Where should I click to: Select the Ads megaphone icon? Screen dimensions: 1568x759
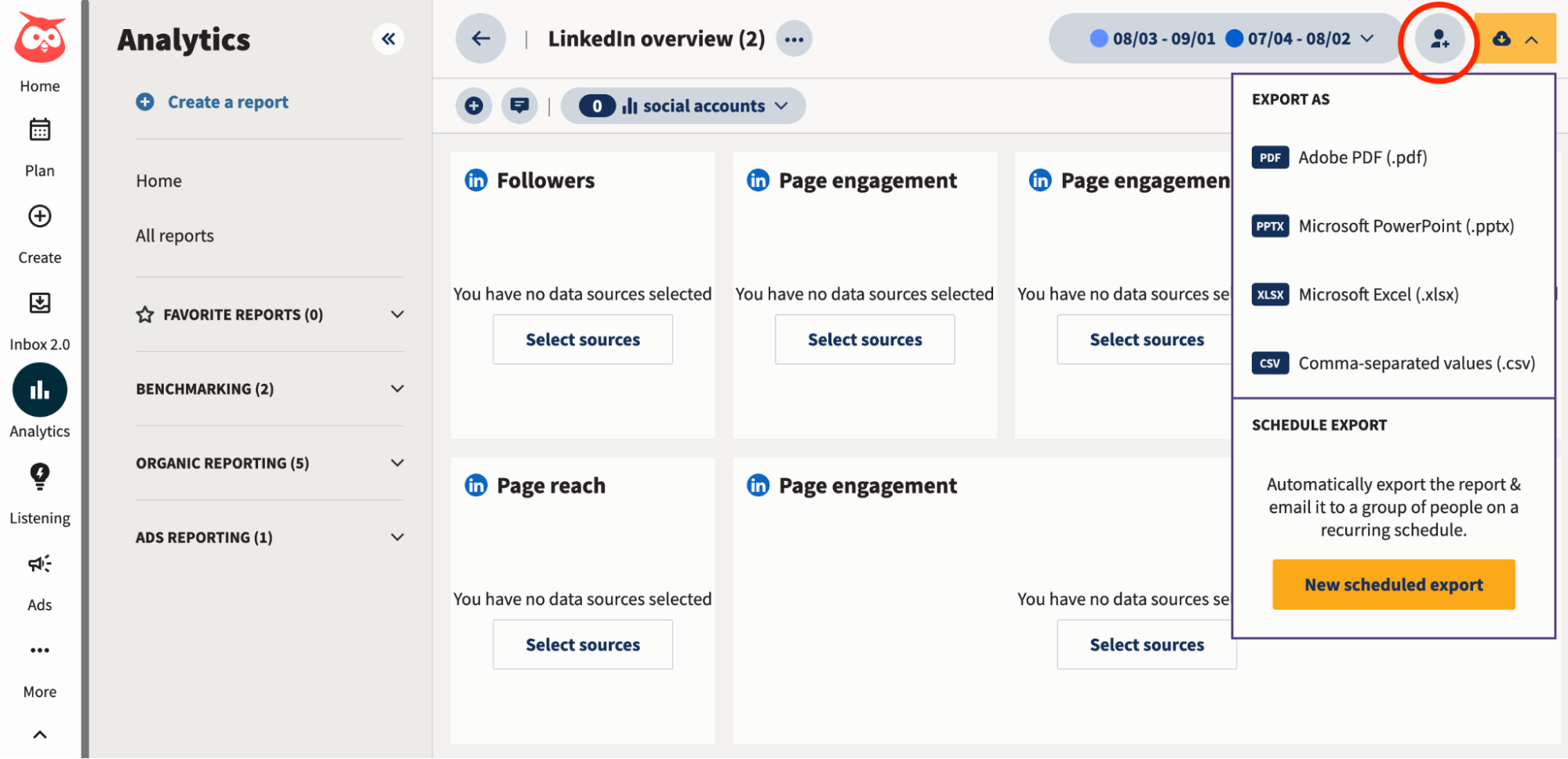click(x=39, y=563)
